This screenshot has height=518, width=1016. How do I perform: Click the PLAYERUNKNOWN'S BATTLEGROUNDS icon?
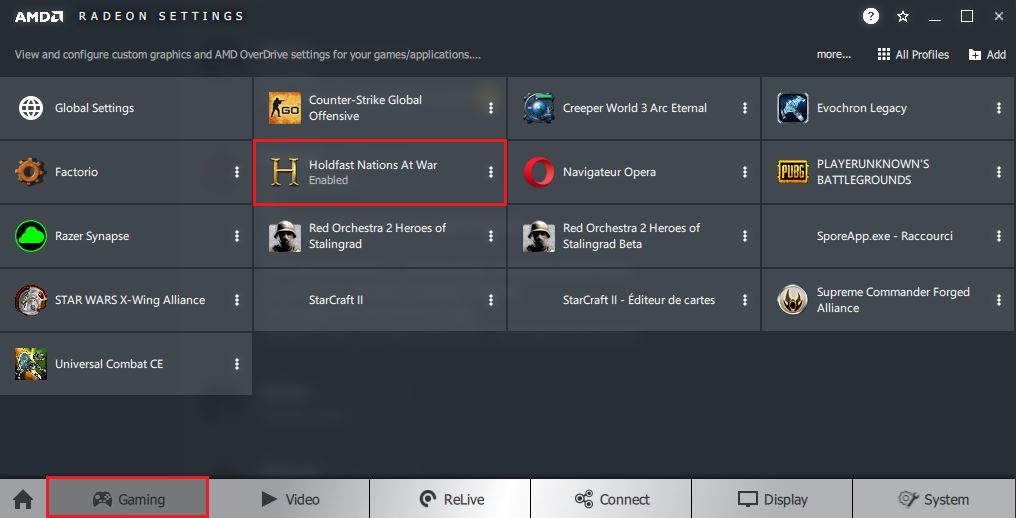(x=793, y=172)
